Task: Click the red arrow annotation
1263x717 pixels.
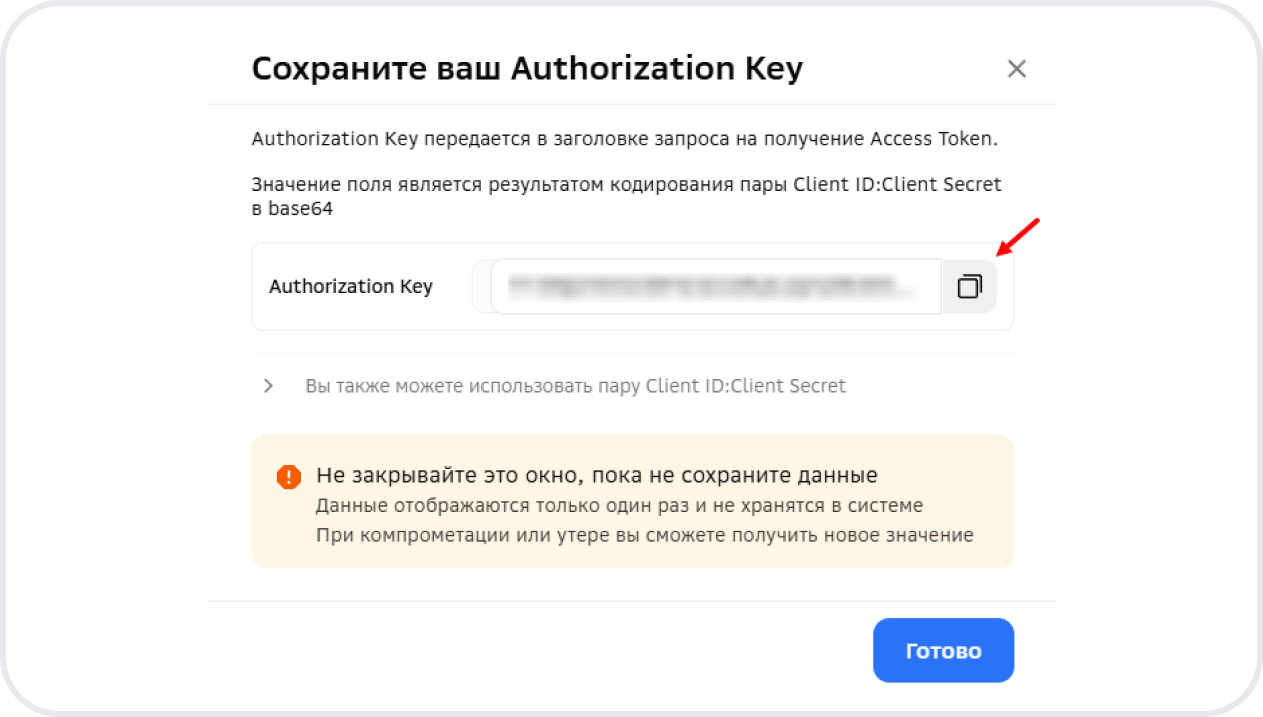Action: 1018,238
